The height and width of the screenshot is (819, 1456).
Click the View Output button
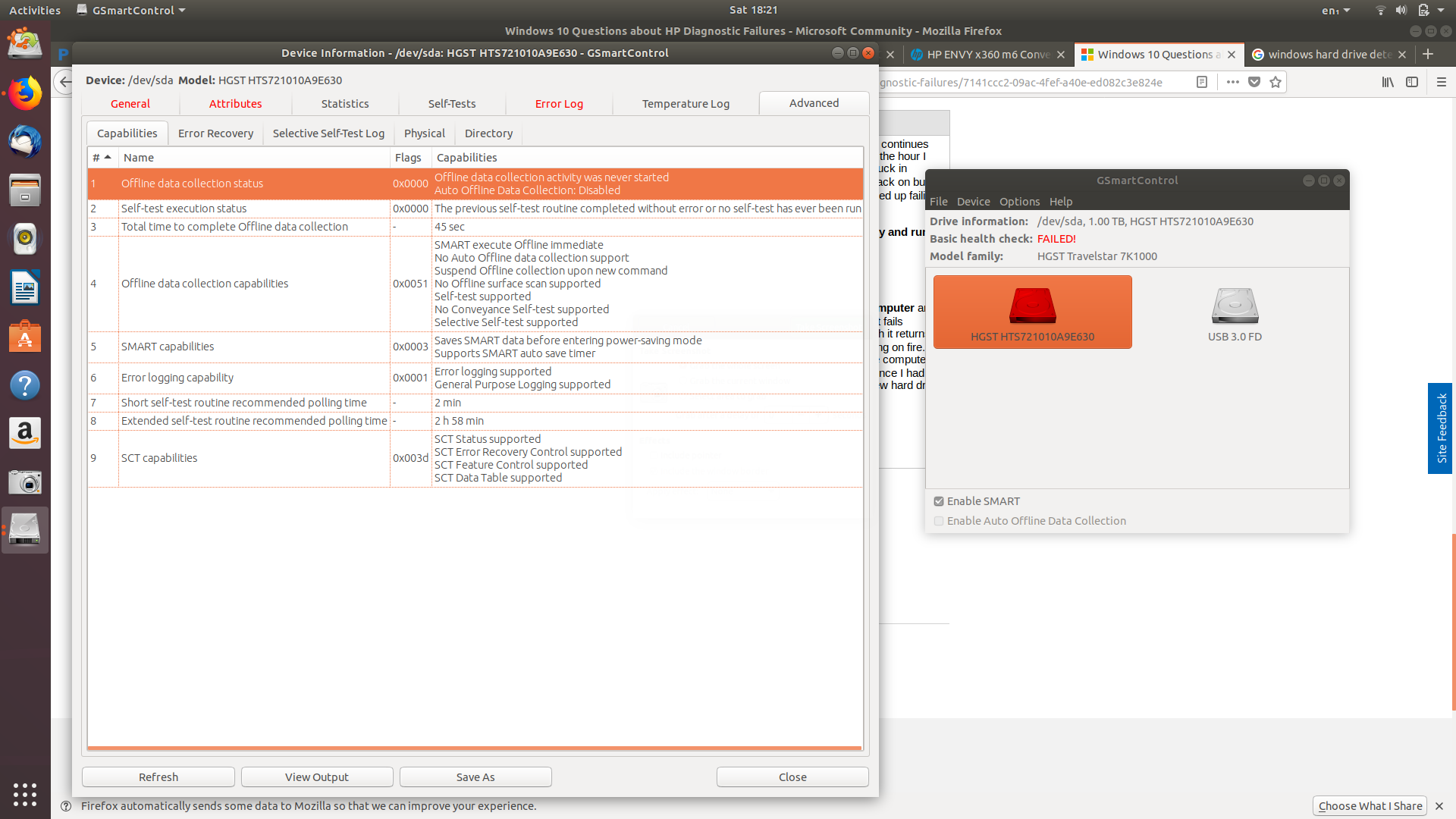[316, 777]
